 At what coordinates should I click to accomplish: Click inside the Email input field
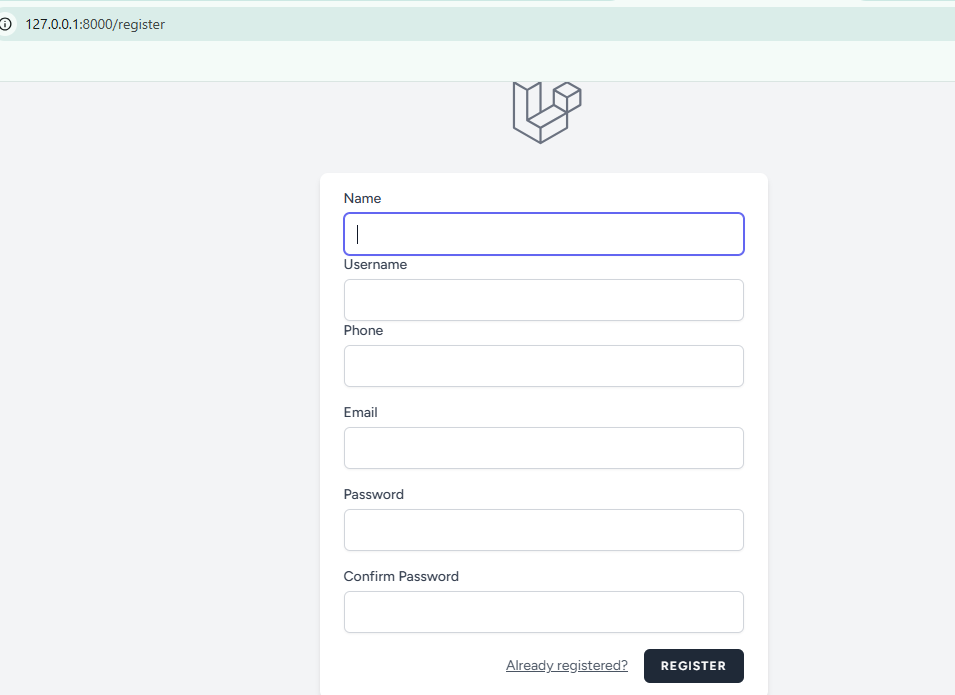[543, 447]
